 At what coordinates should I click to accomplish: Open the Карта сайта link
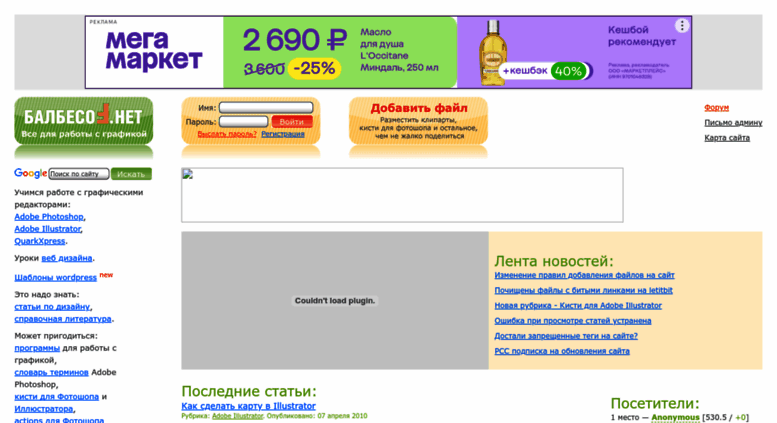(x=727, y=138)
